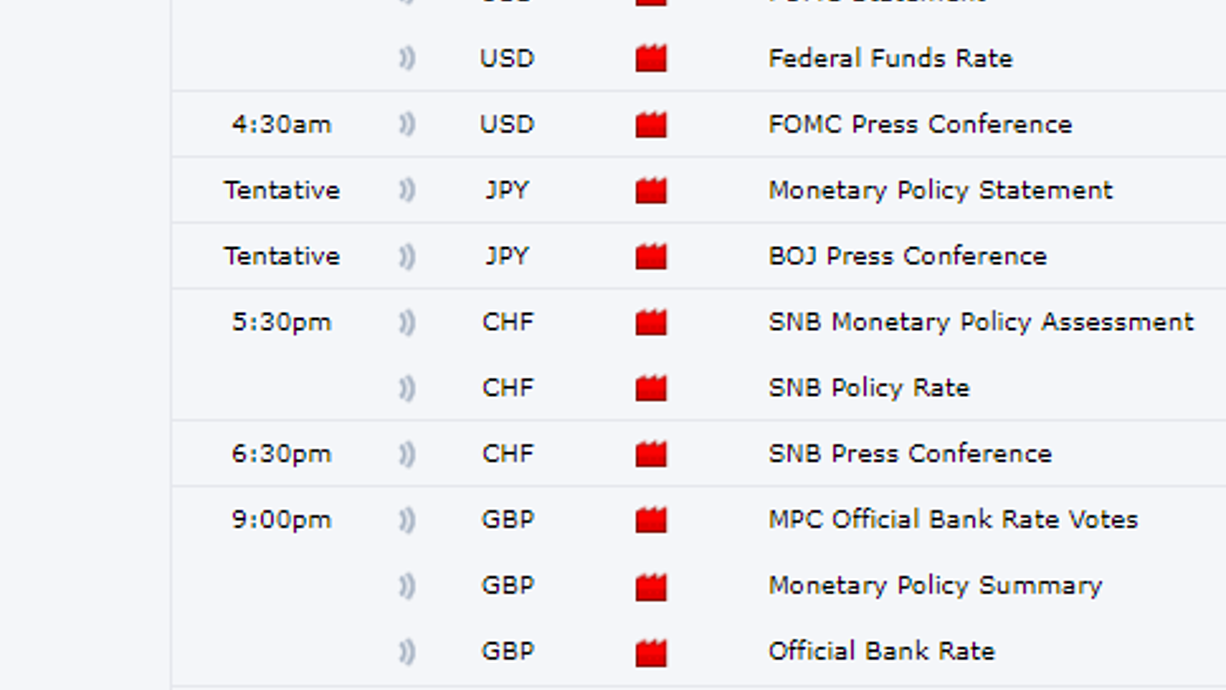Click the red impact icon for SNB Policy Rate
Viewport: 1226px width, 690px height.
pos(651,388)
